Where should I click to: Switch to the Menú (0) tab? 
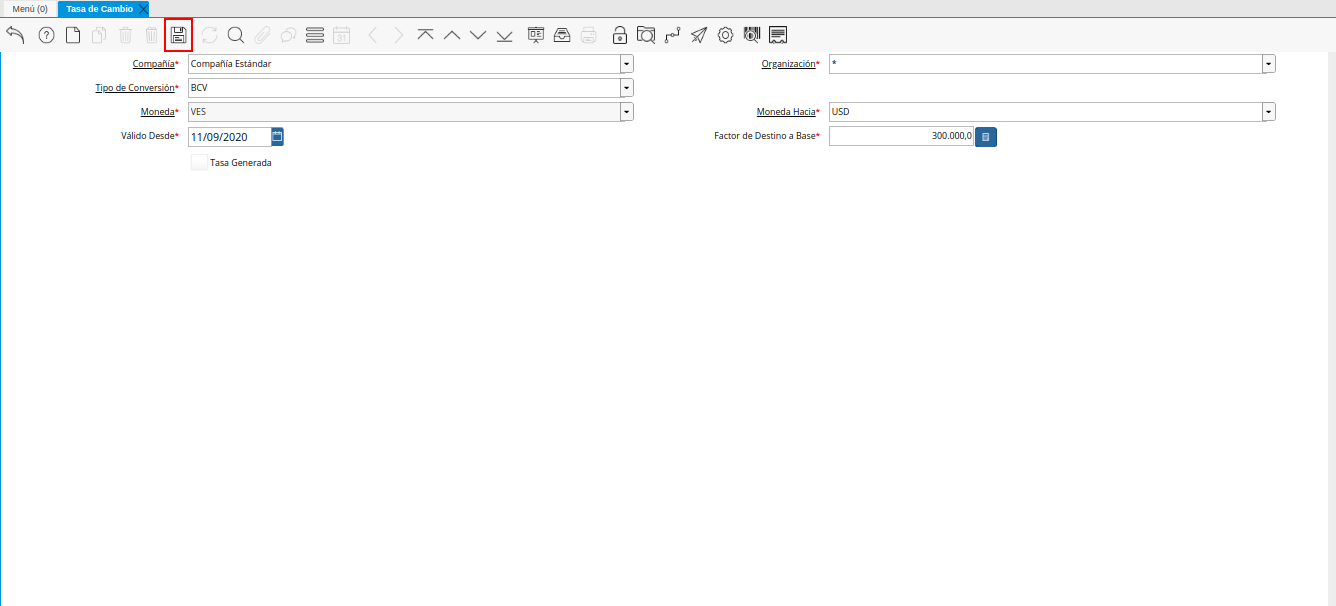click(30, 9)
